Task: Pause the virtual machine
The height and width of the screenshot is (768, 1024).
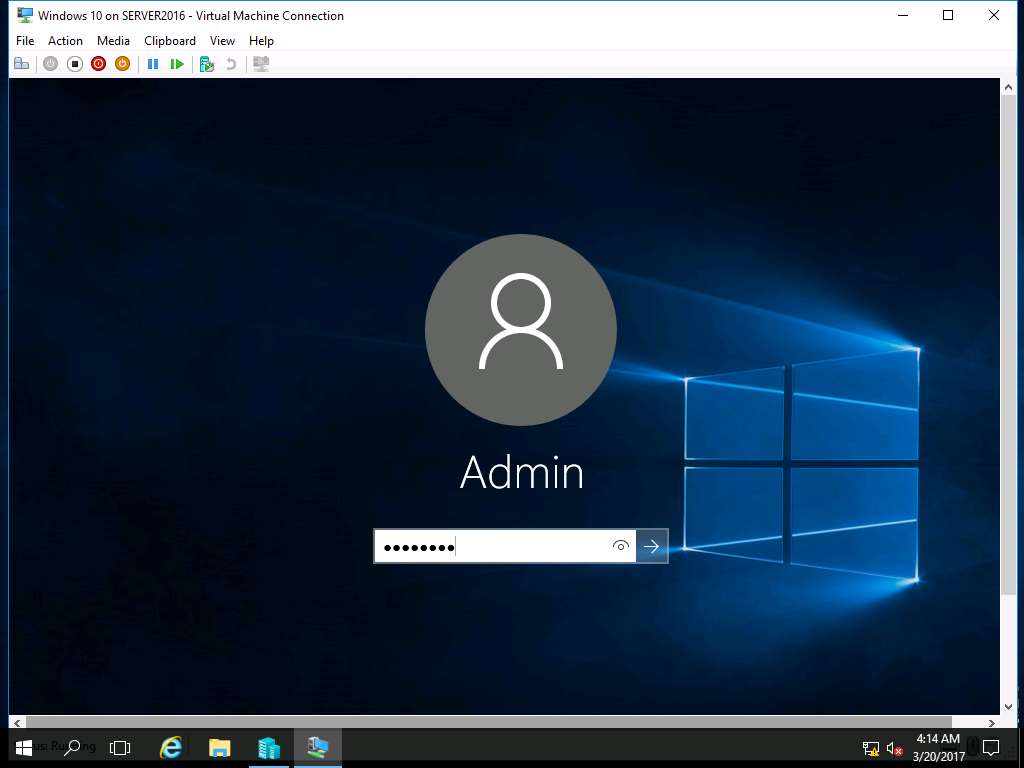Action: [x=153, y=64]
